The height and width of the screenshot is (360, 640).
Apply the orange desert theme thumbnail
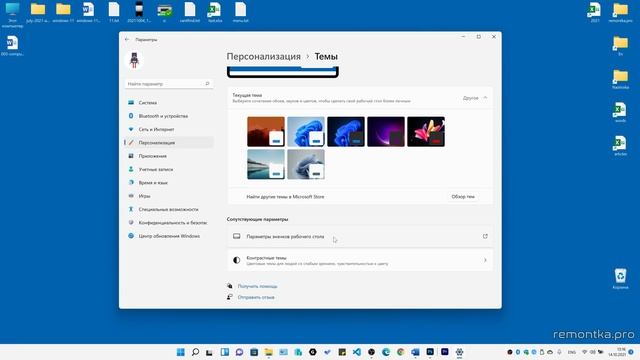(x=266, y=131)
